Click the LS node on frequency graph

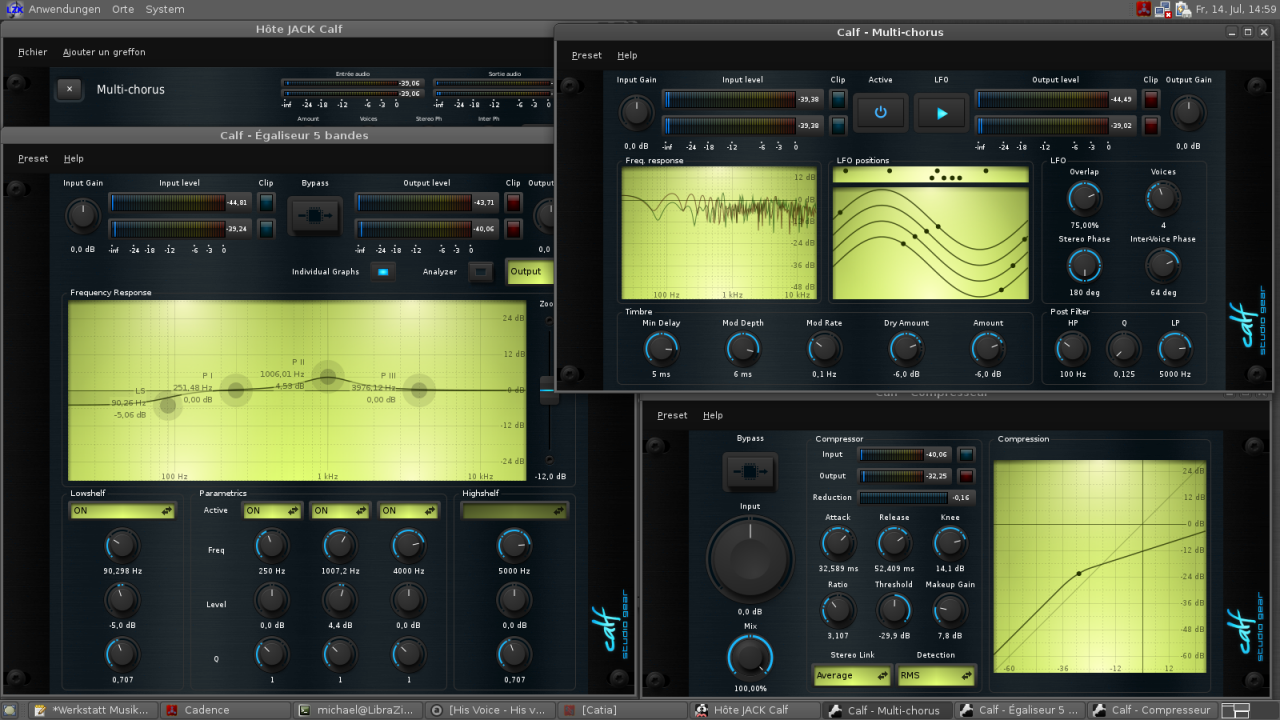pos(168,405)
